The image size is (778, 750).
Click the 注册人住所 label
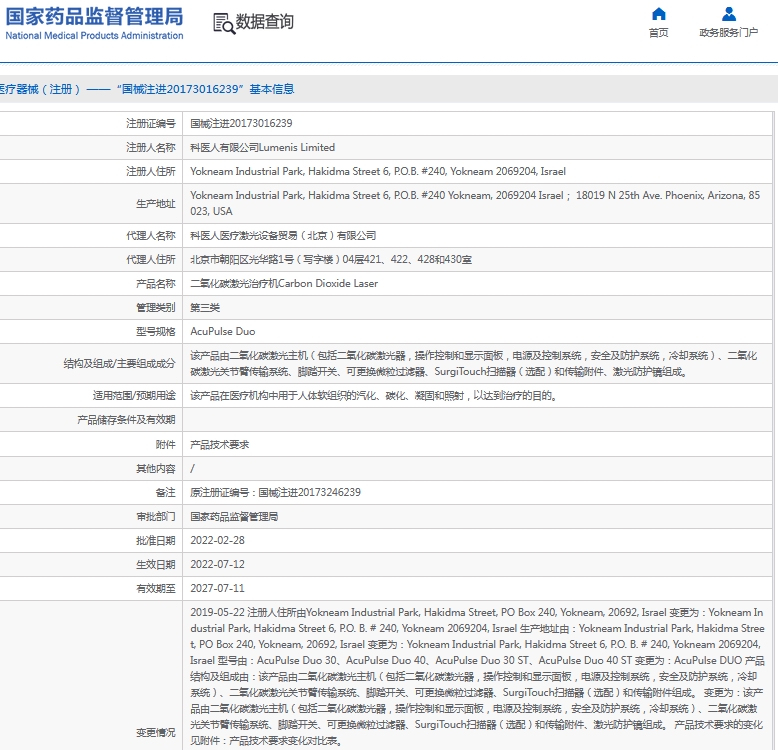[151, 171]
